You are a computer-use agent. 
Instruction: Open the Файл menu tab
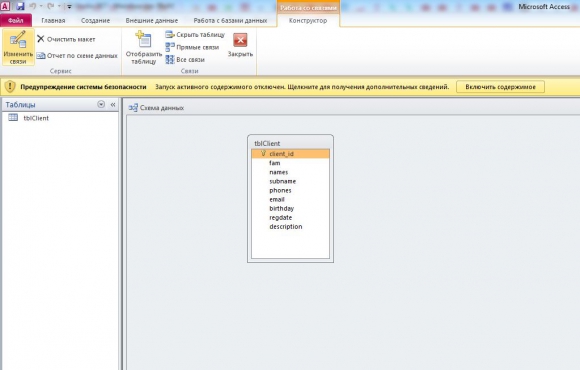click(x=16, y=20)
